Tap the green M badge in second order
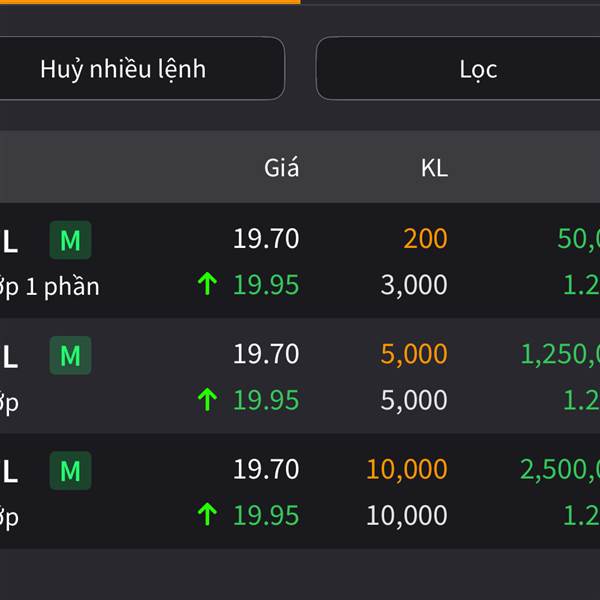Viewport: 600px width, 600px height. coord(70,355)
